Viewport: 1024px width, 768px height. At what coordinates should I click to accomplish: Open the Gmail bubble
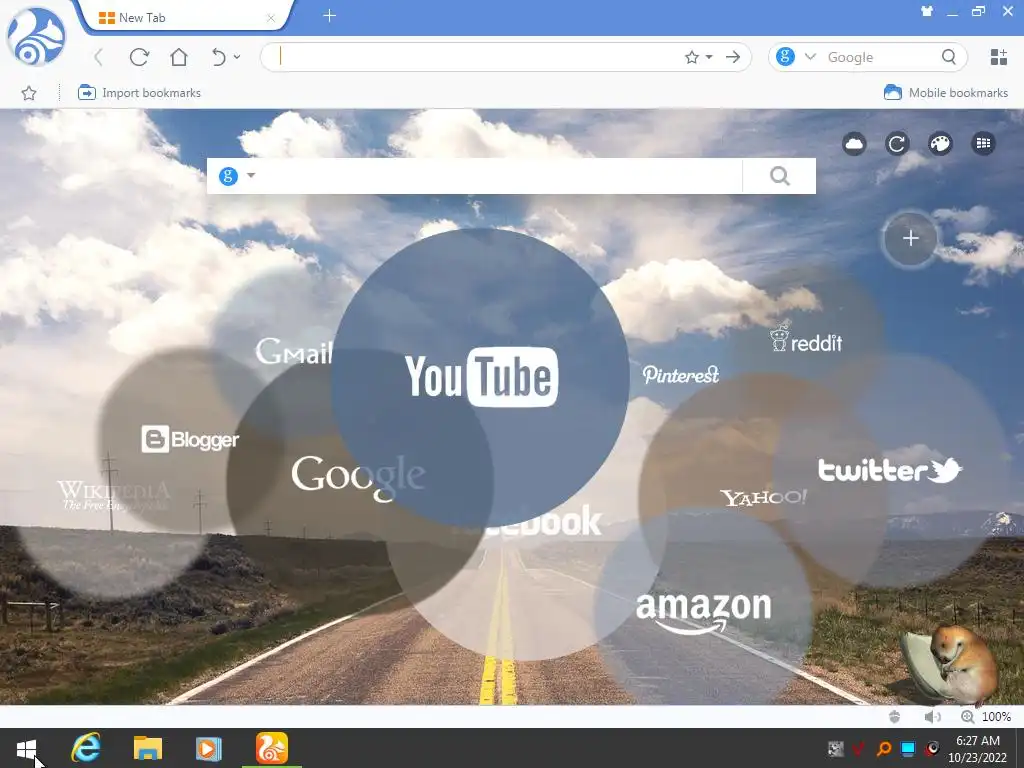294,351
